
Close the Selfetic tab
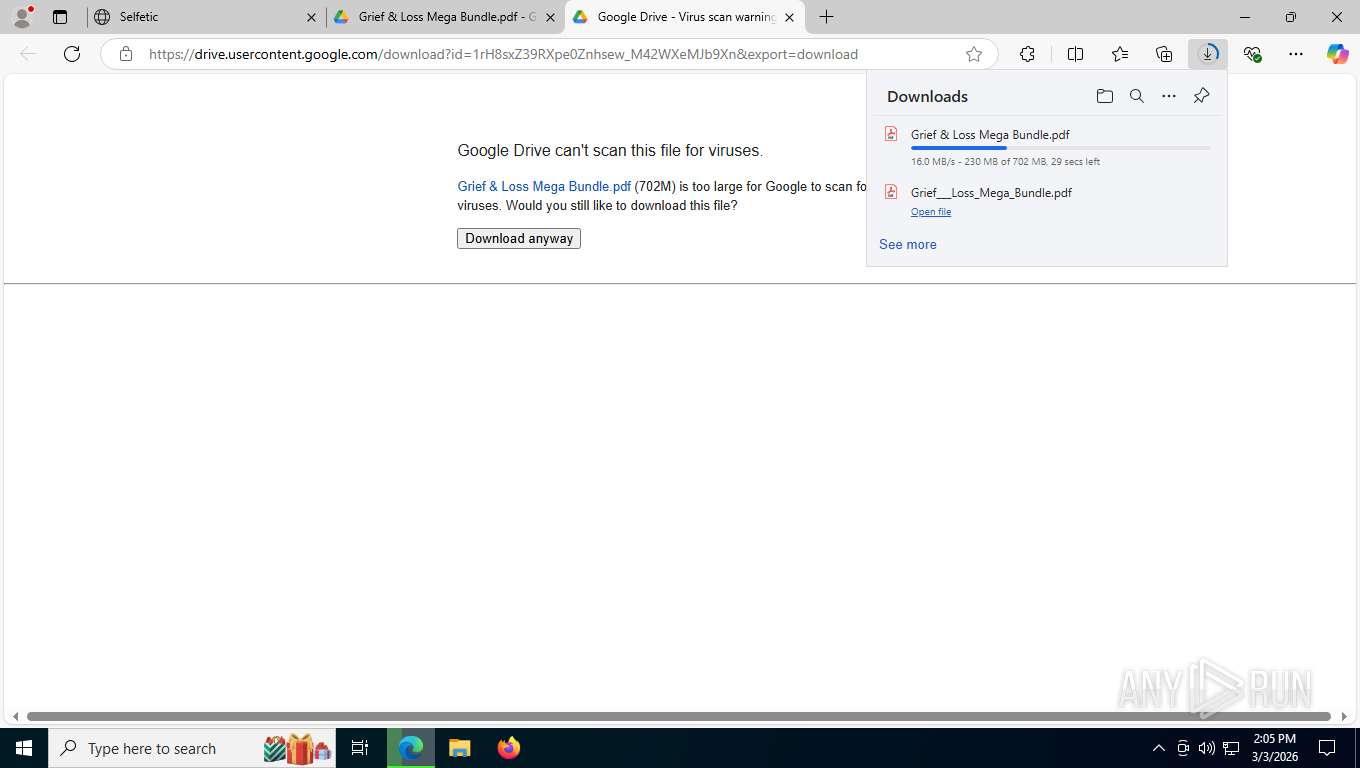point(311,17)
